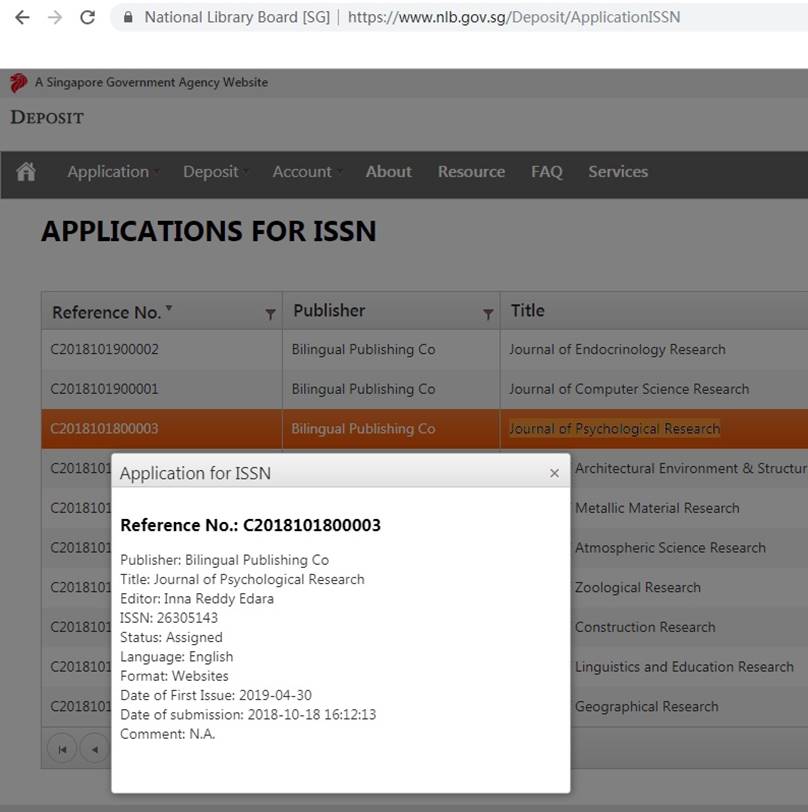Click A Singapore Government Agency Website text
Image resolution: width=808 pixels, height=812 pixels.
(x=151, y=82)
